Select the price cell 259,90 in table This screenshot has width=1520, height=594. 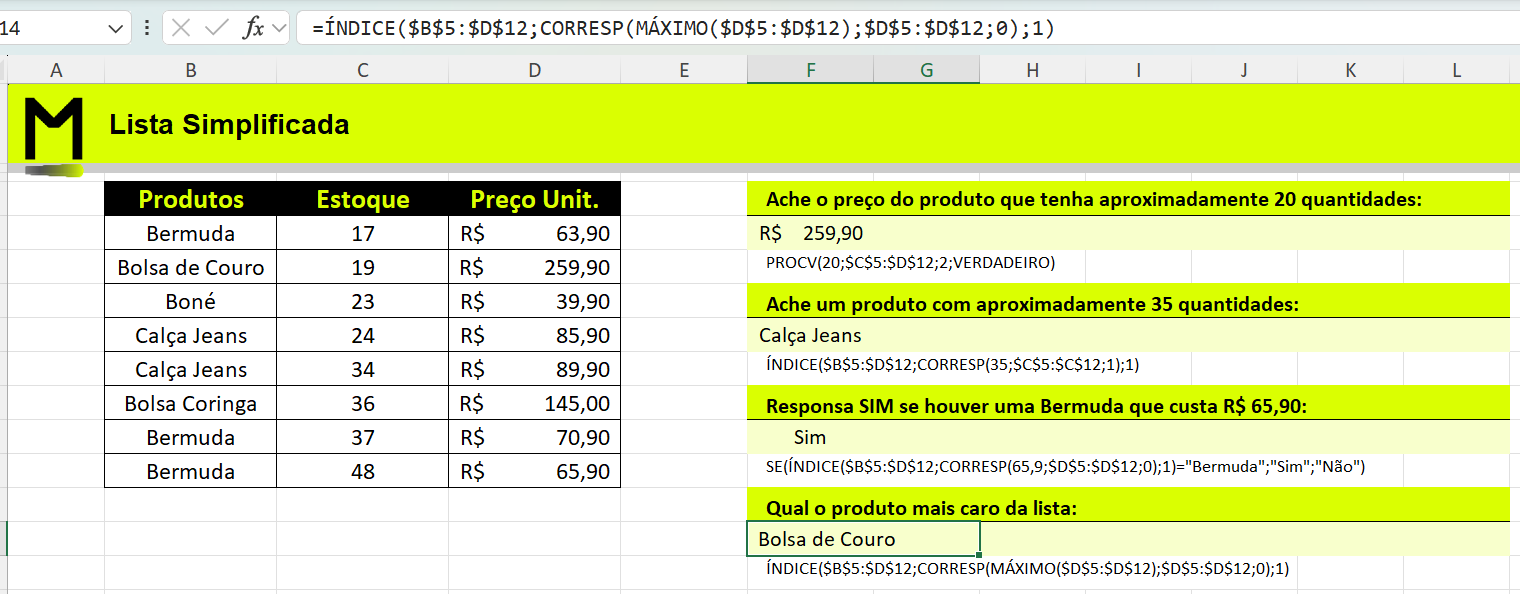(535, 268)
